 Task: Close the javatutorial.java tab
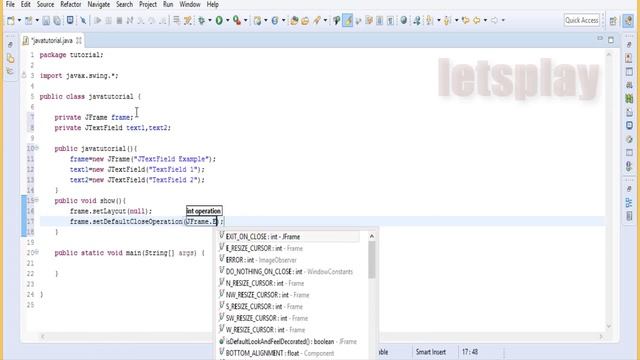pyautogui.click(x=79, y=40)
